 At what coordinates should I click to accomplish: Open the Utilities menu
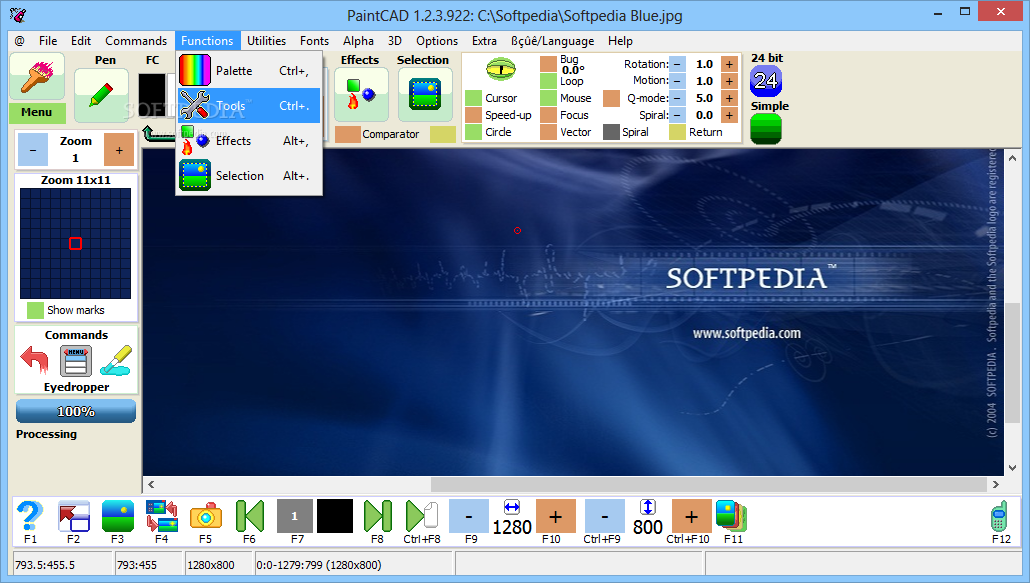click(x=266, y=41)
